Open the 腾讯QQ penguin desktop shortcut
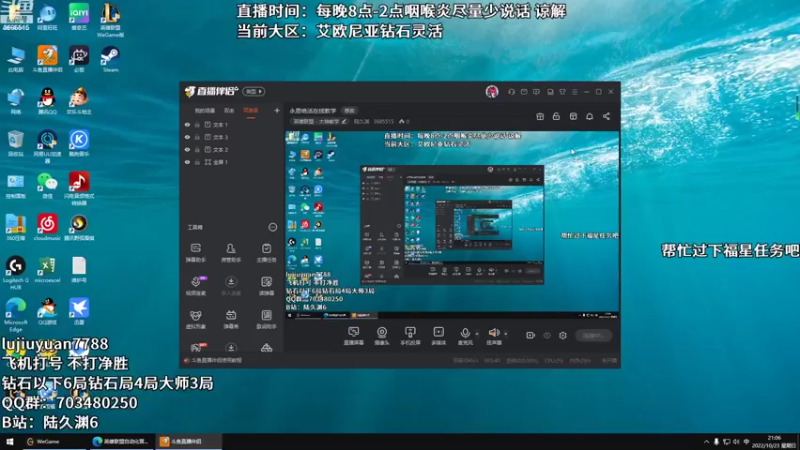The height and width of the screenshot is (450, 800). pyautogui.click(x=47, y=101)
